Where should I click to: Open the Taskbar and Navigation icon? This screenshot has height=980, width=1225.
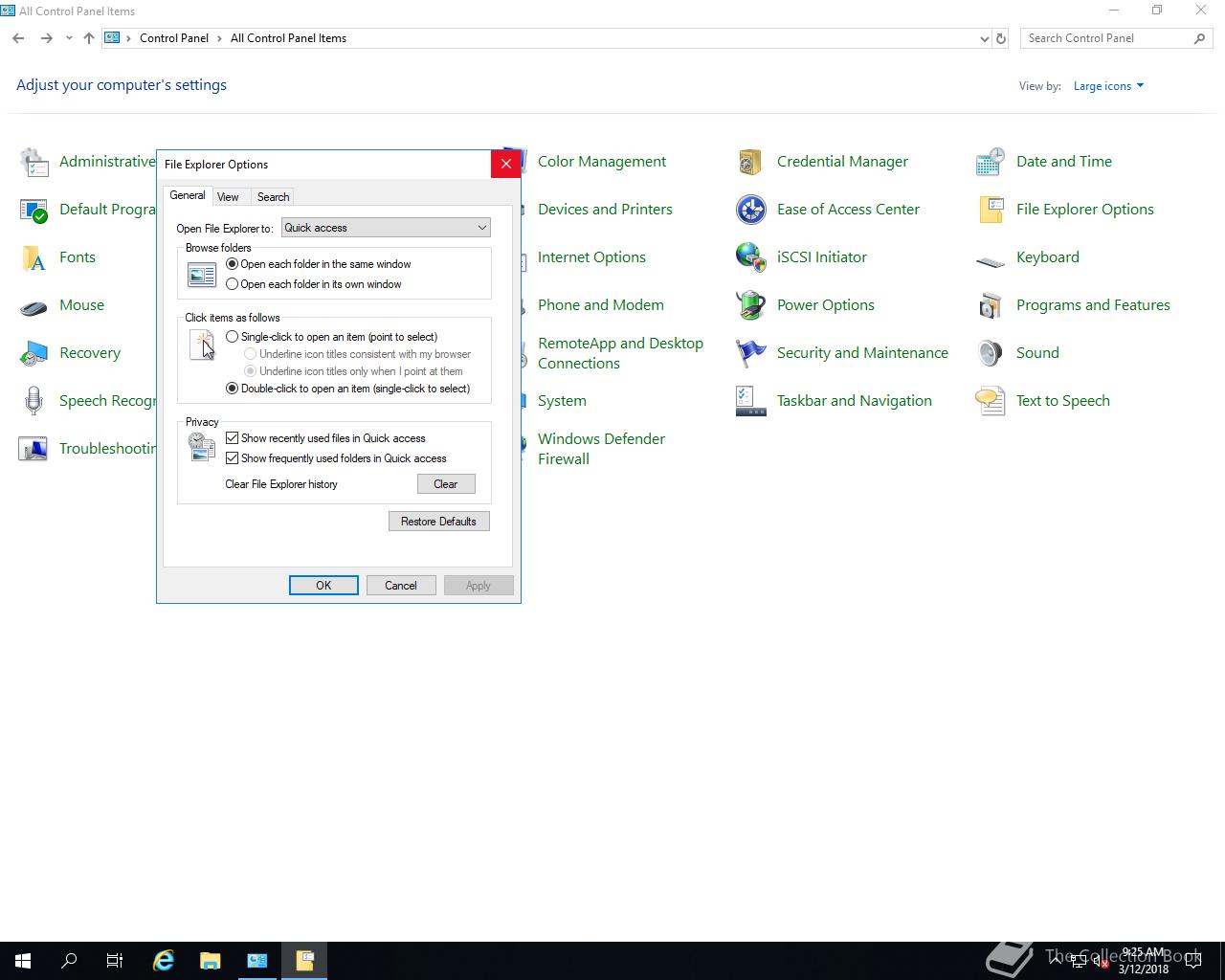751,401
